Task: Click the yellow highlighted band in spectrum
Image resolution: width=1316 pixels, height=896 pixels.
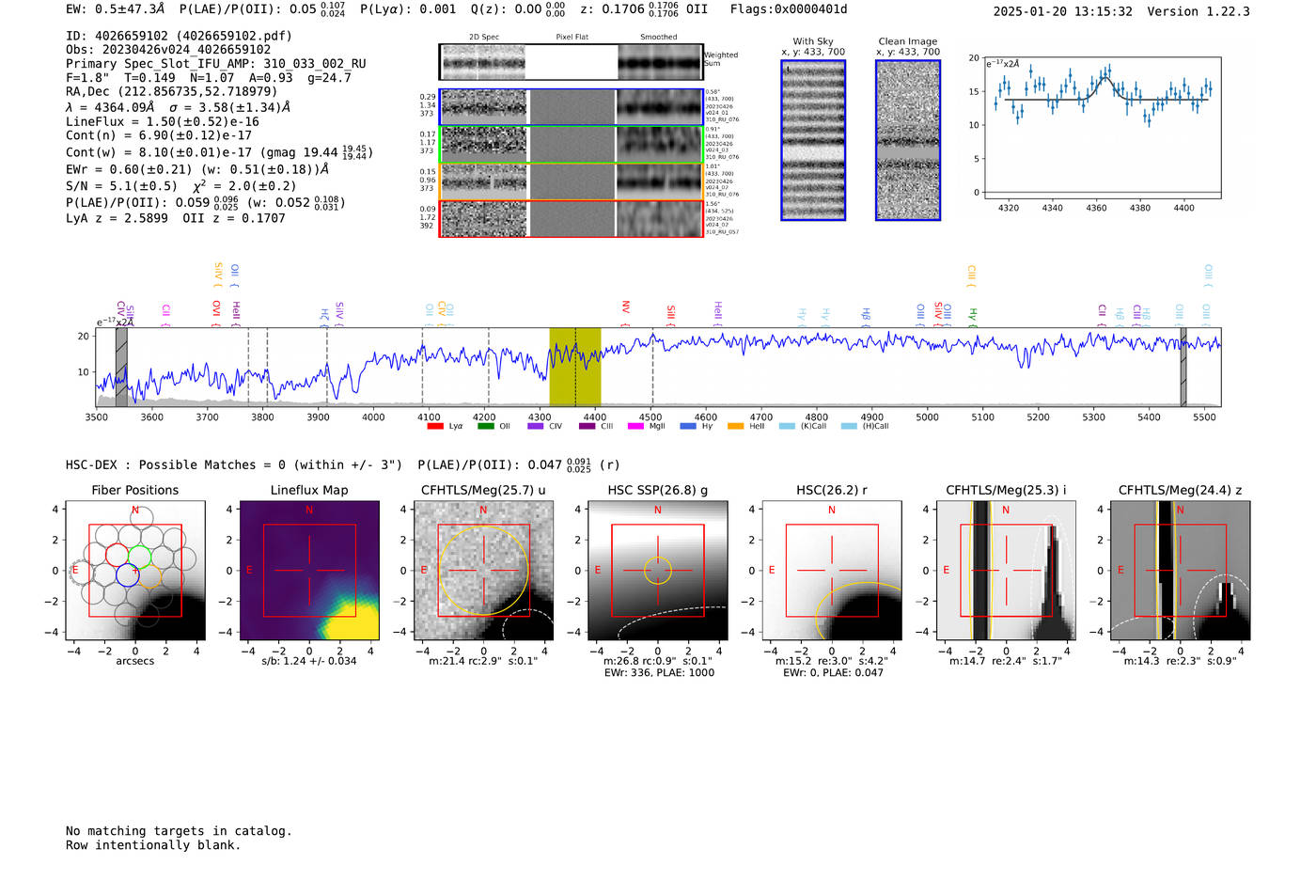Action: [x=575, y=367]
